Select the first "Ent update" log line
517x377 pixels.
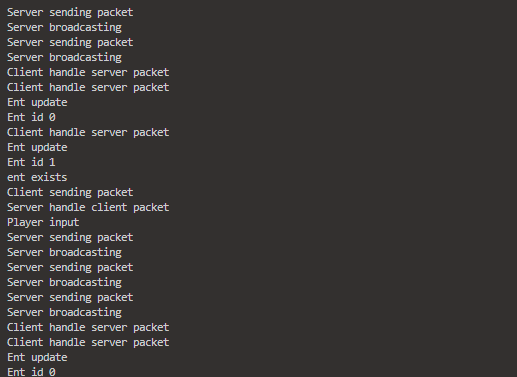pos(37,102)
